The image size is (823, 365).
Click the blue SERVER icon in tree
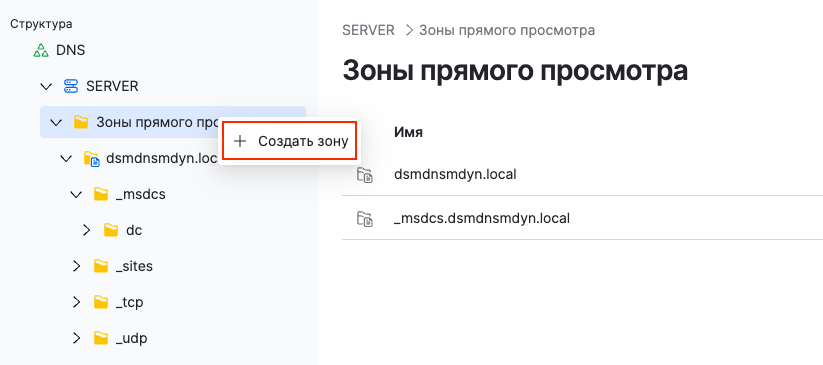(x=70, y=86)
